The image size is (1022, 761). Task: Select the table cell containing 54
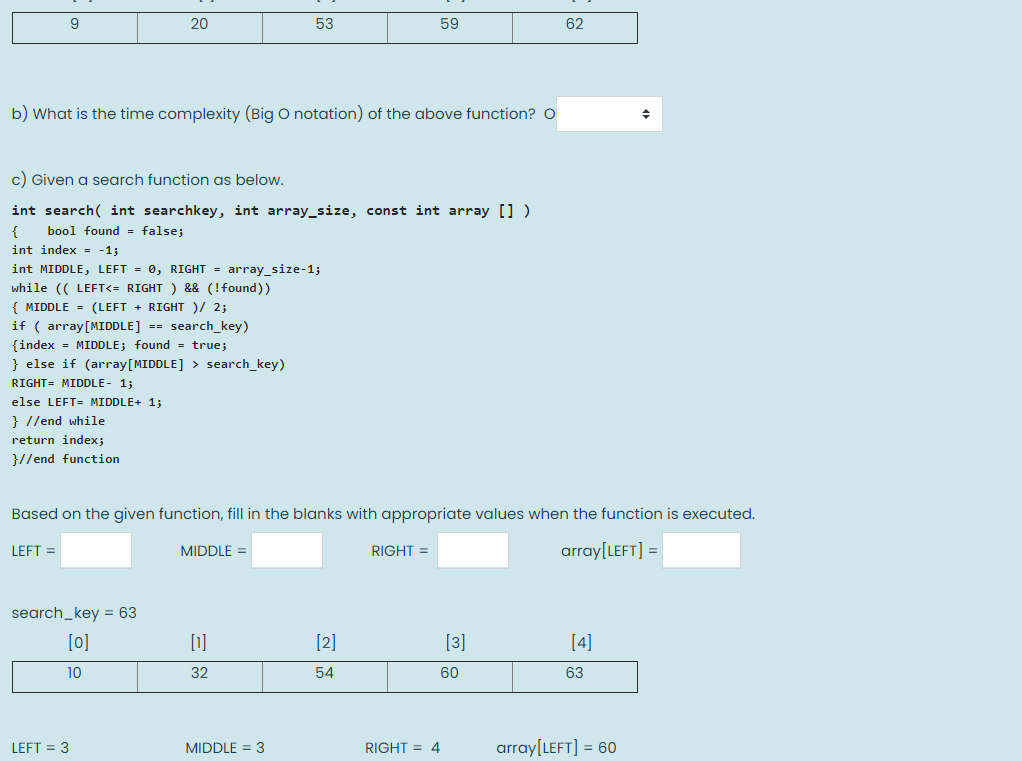324,672
